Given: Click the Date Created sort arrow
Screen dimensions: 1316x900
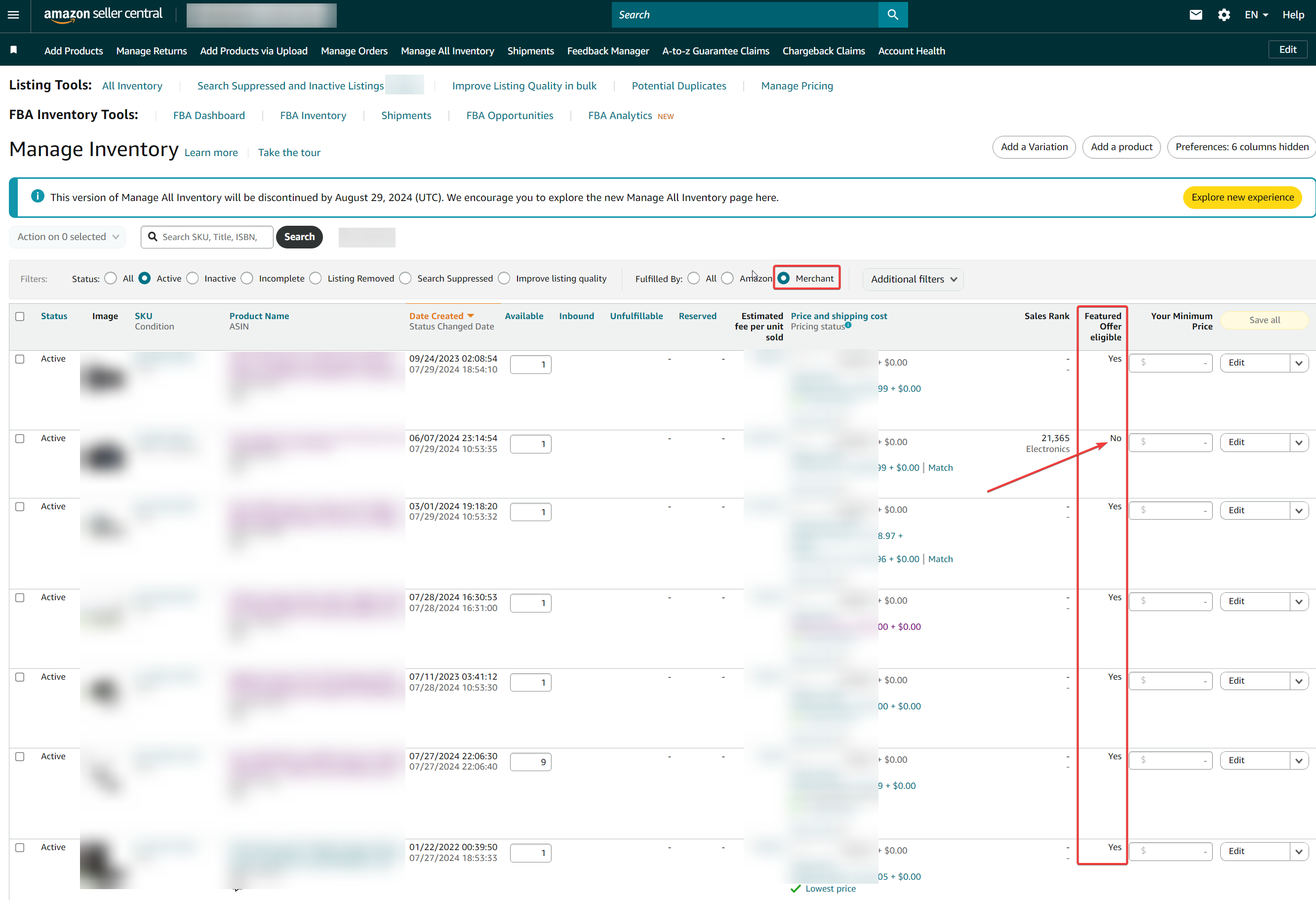Looking at the screenshot, I should tap(471, 316).
